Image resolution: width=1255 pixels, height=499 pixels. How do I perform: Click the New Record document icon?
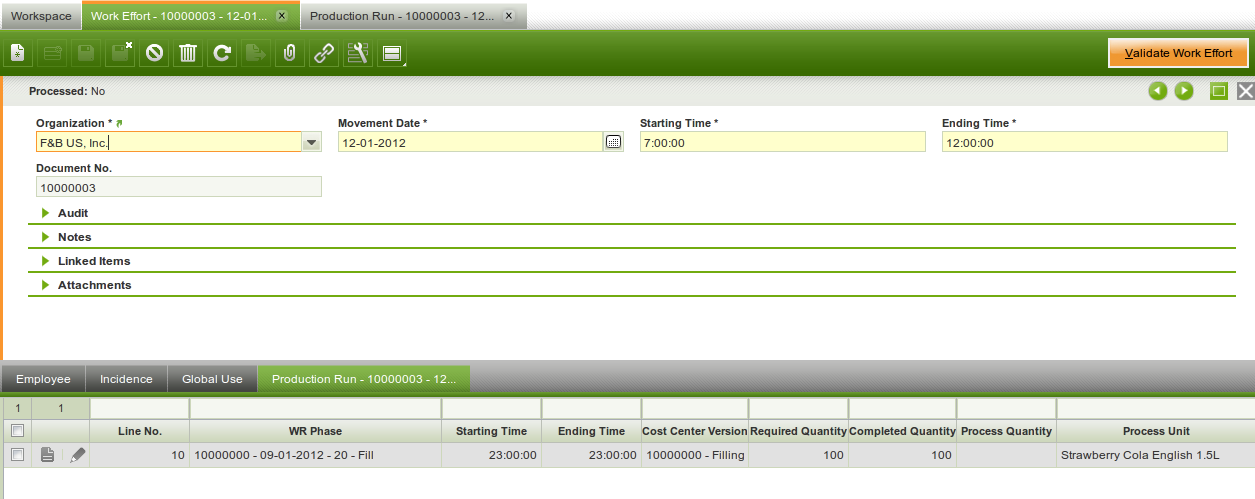[17, 53]
